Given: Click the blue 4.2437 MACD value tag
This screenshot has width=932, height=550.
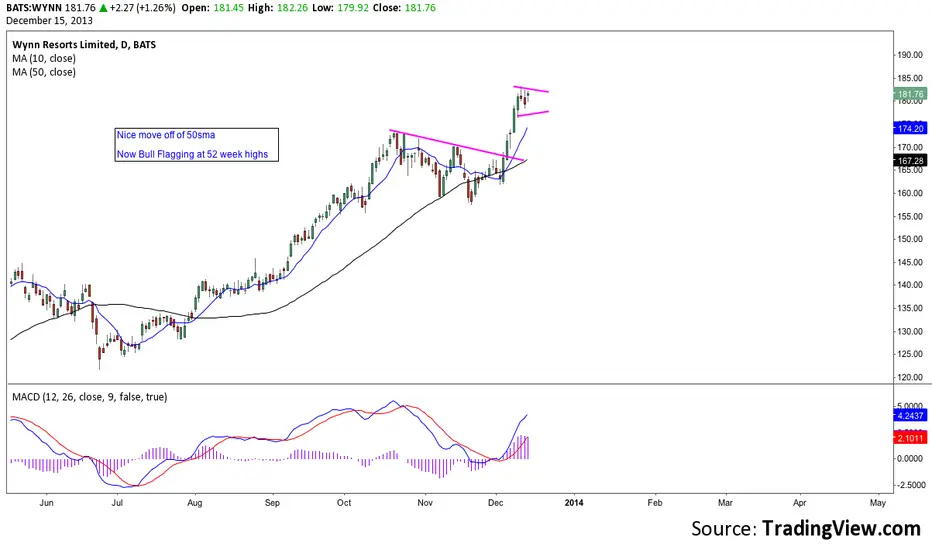Looking at the screenshot, I should pyautogui.click(x=910, y=416).
